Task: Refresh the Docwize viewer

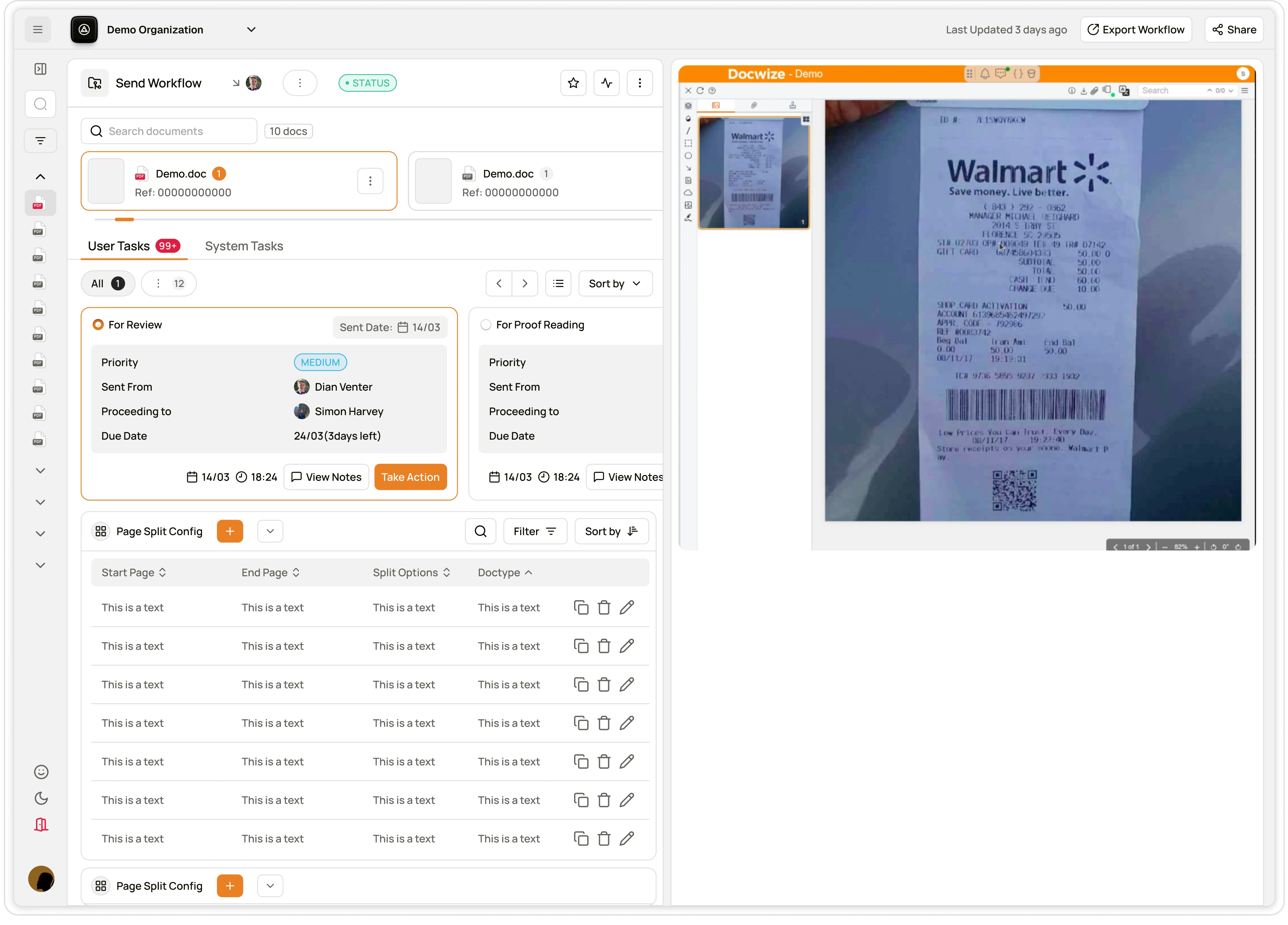Action: pyautogui.click(x=700, y=91)
